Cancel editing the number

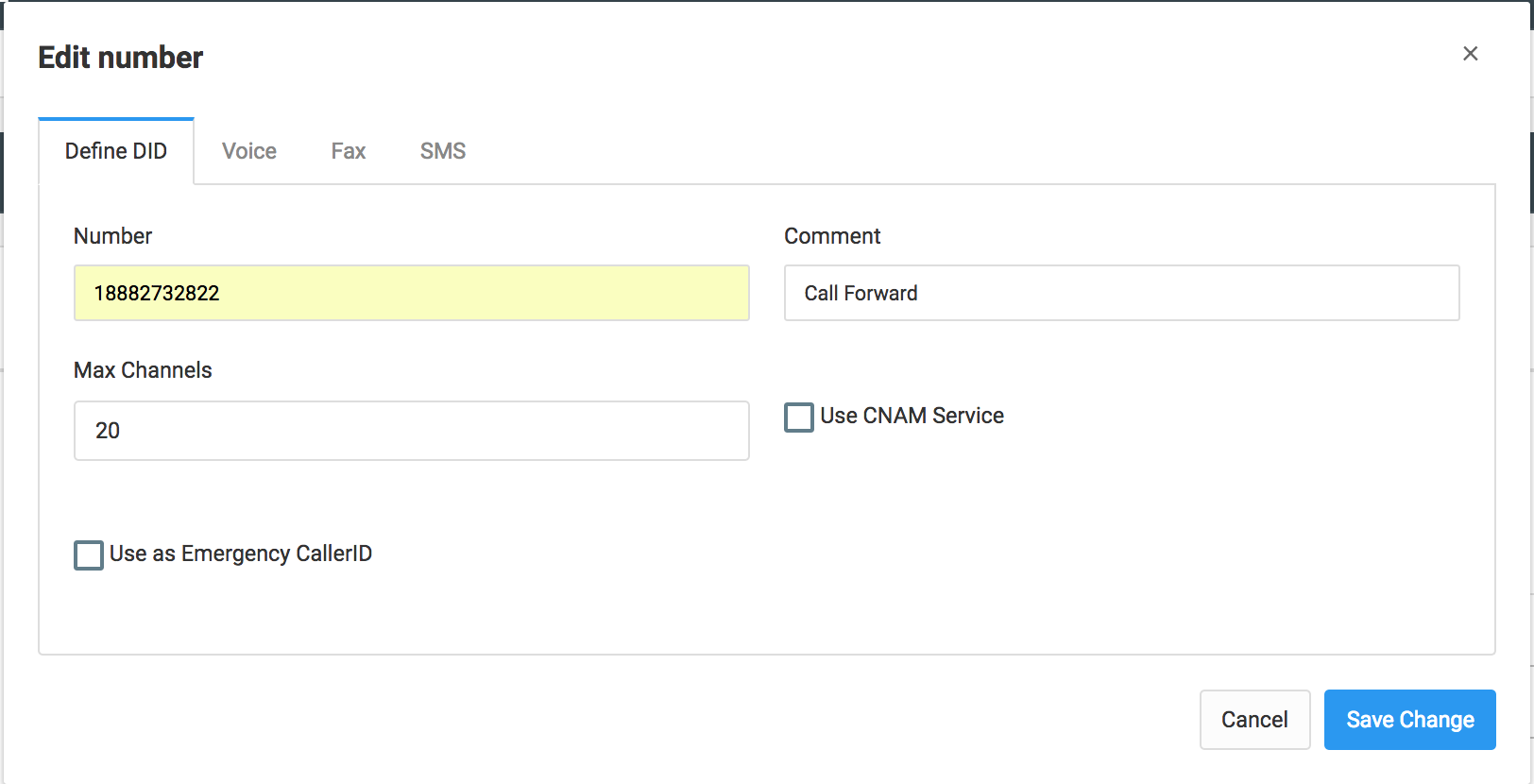tap(1254, 720)
